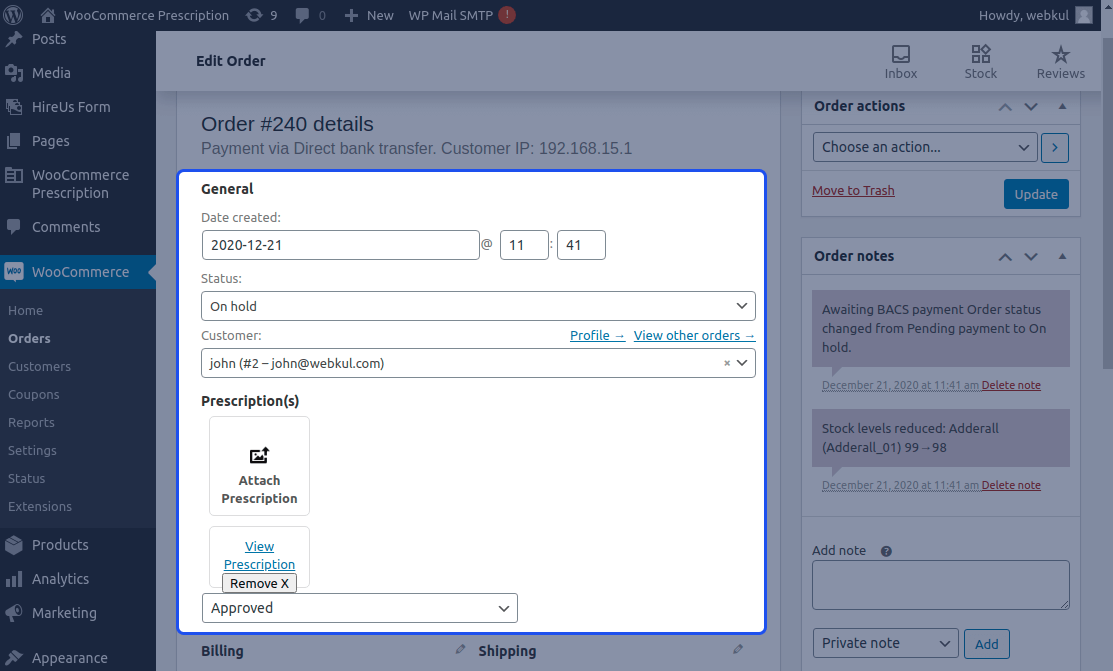1113x671 pixels.
Task: Click the Pages icon in sidebar
Action: pyautogui.click(x=14, y=141)
